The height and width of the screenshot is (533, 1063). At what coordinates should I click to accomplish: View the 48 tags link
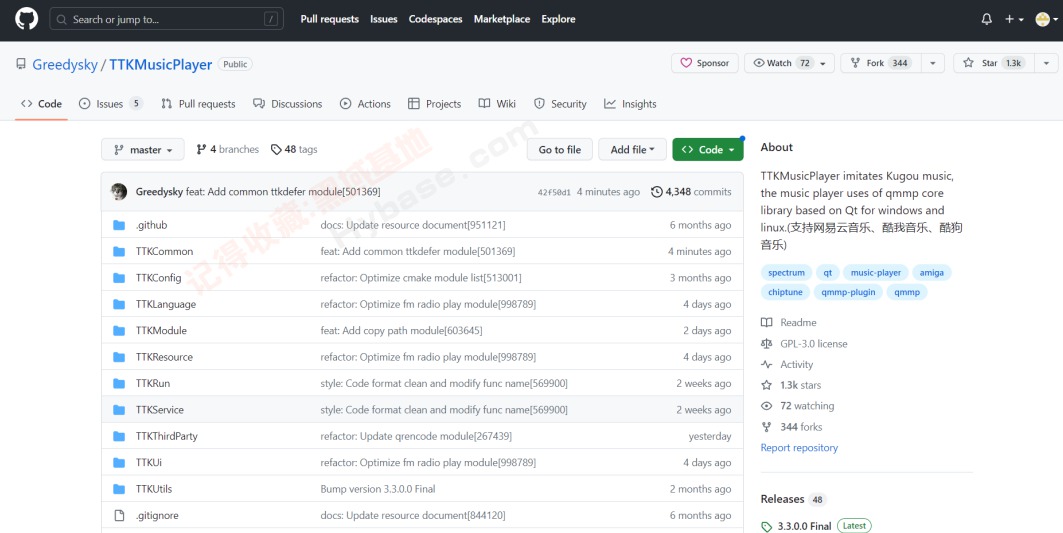pyautogui.click(x=294, y=149)
